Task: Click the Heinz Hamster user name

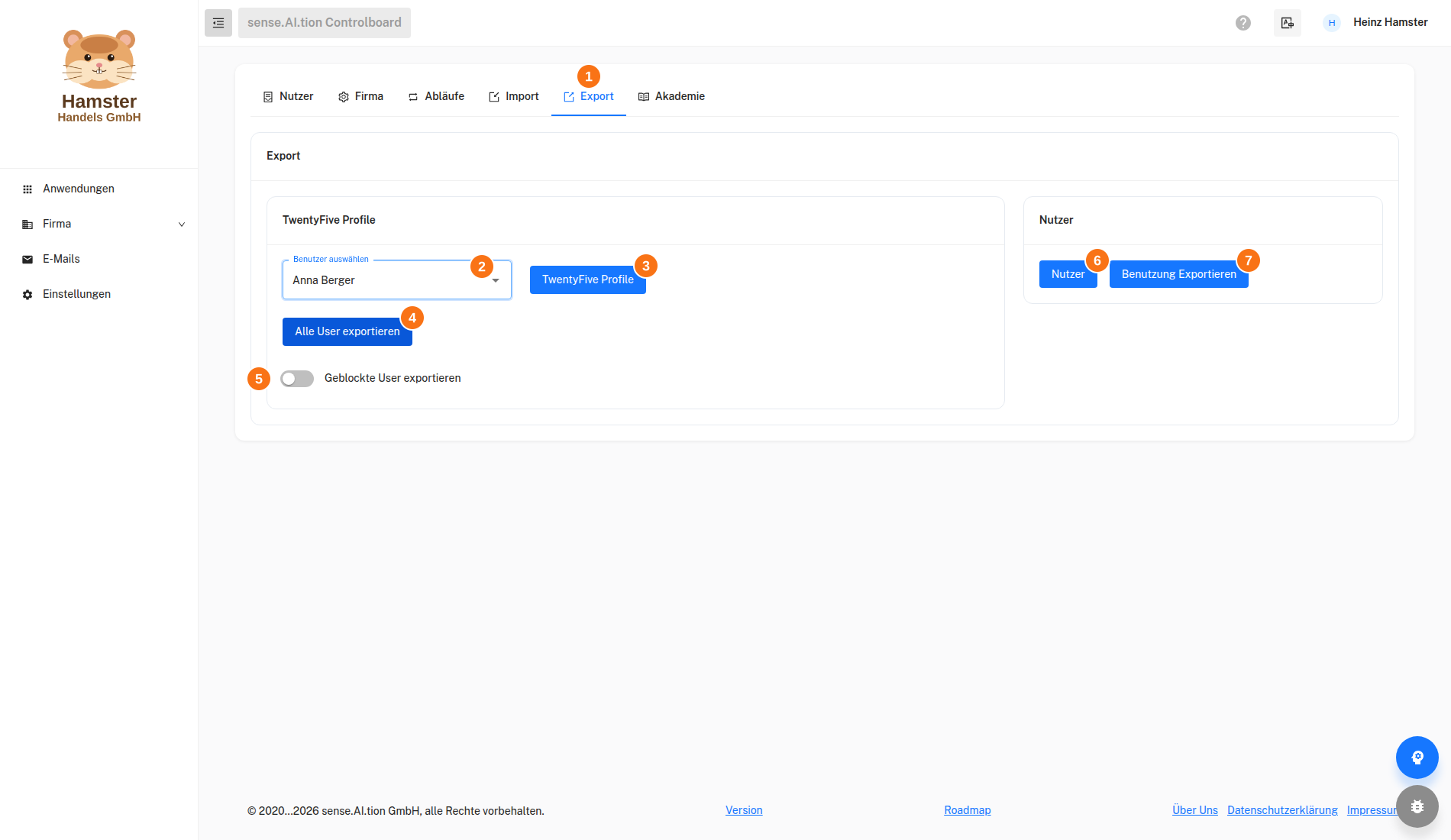Action: point(1391,22)
